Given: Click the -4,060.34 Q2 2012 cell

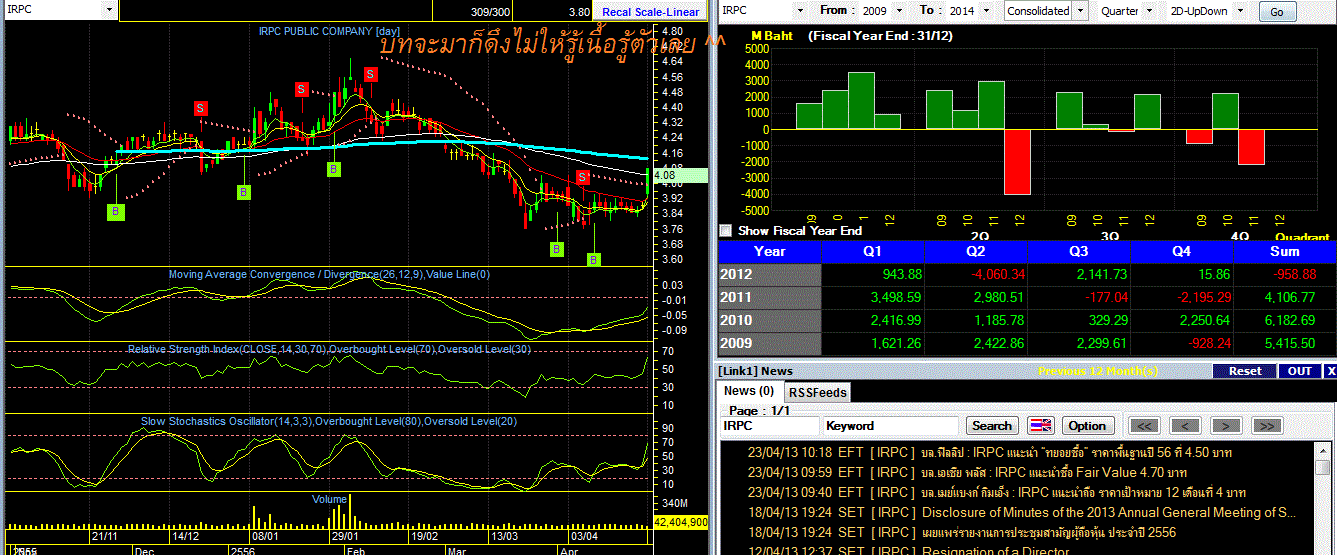Looking at the screenshot, I should click(x=976, y=275).
